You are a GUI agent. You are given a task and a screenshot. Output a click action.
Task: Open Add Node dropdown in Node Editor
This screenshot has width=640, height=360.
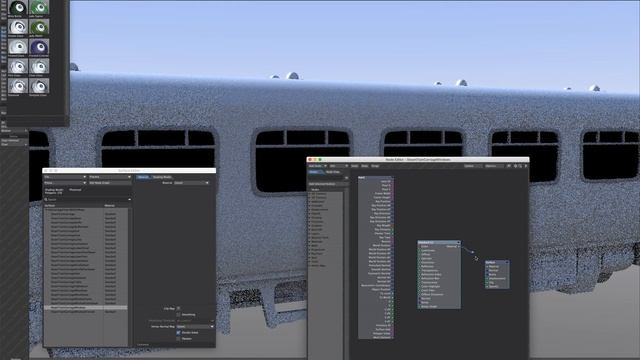click(x=318, y=166)
